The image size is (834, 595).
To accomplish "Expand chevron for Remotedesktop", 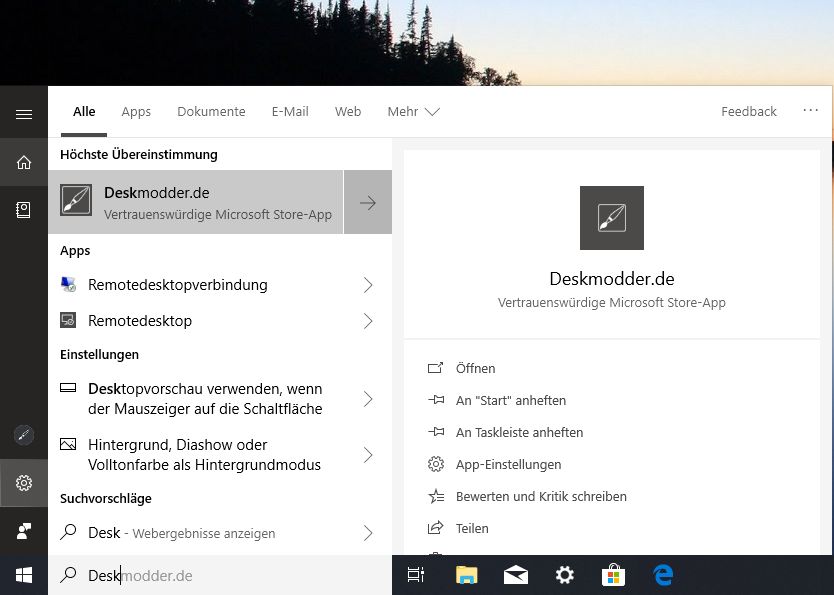I will tap(368, 321).
